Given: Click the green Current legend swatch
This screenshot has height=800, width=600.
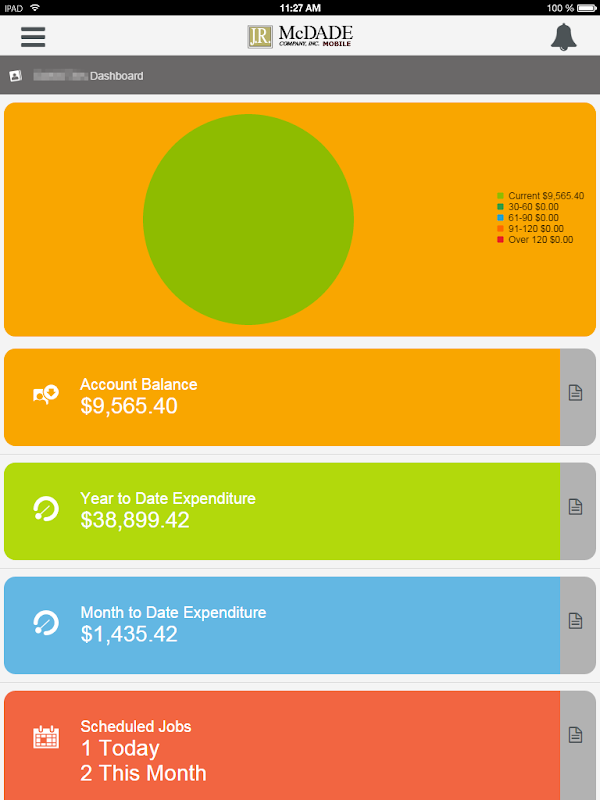Looking at the screenshot, I should click(x=501, y=196).
